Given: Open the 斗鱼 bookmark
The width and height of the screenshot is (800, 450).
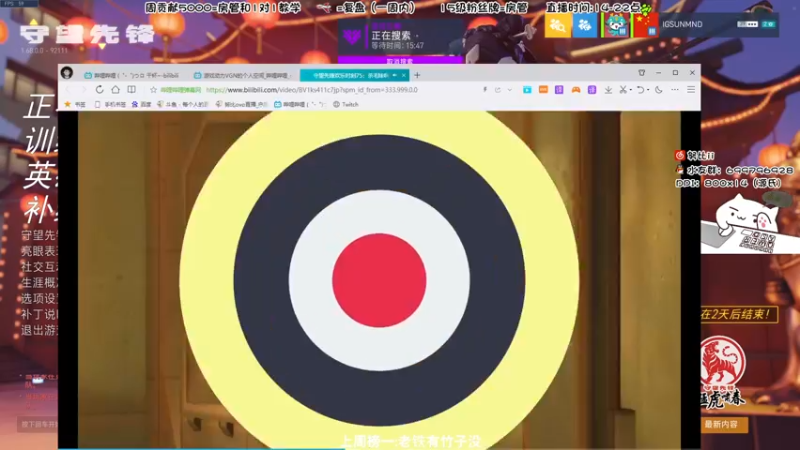Looking at the screenshot, I should (x=183, y=104).
